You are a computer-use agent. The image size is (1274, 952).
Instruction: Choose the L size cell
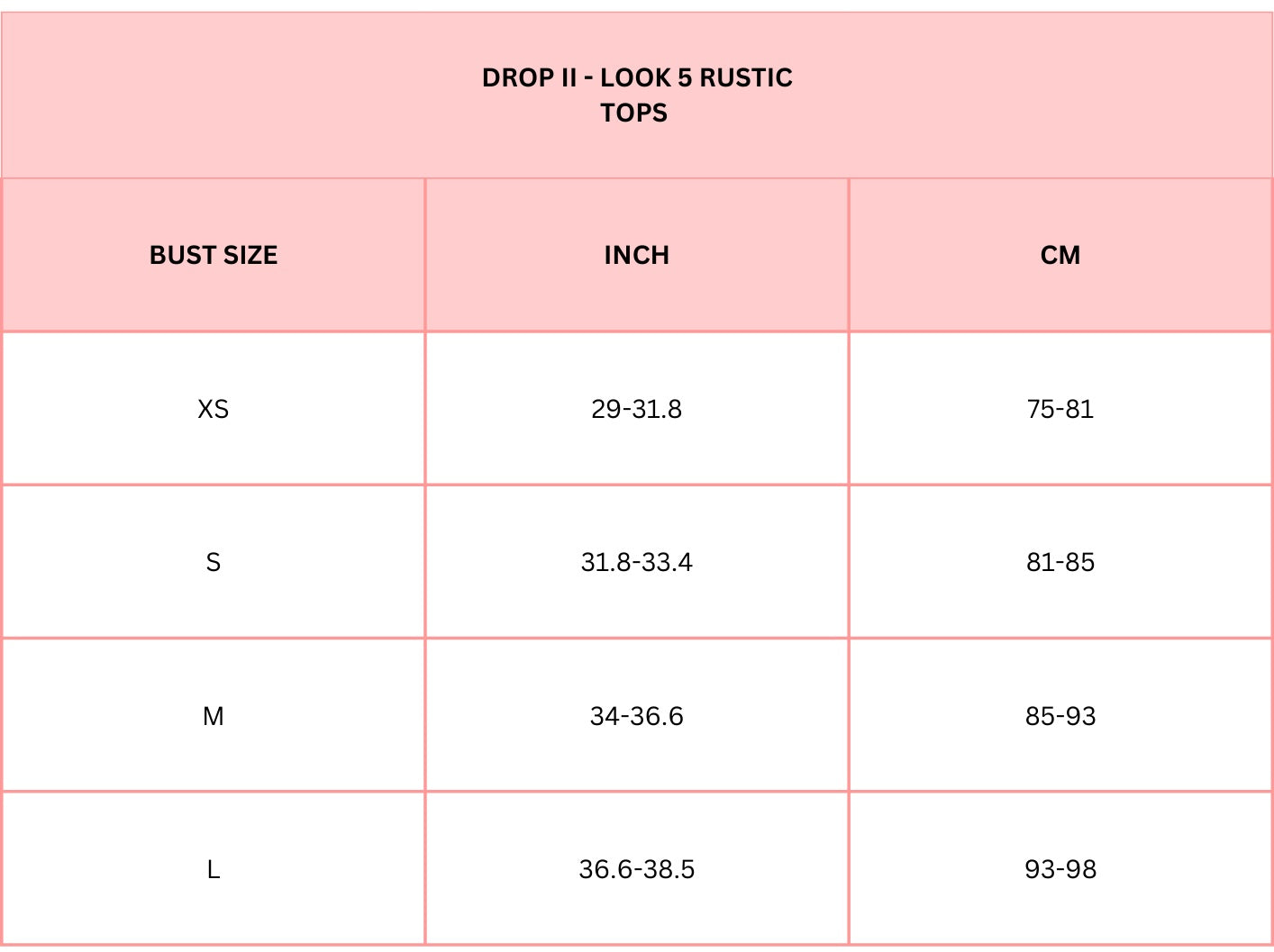(x=214, y=870)
